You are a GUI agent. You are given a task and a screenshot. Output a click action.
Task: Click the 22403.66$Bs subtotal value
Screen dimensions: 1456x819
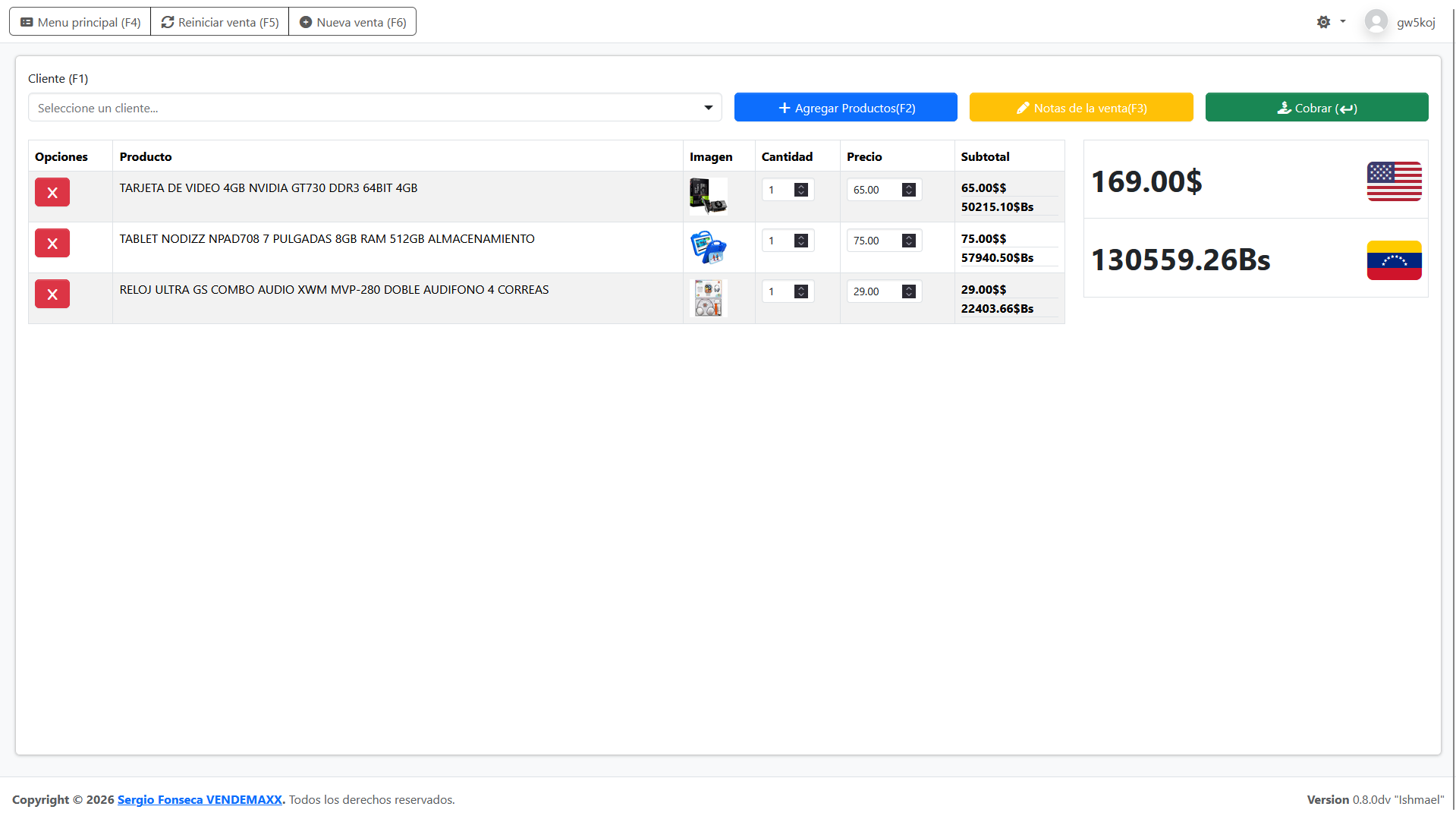(x=997, y=309)
